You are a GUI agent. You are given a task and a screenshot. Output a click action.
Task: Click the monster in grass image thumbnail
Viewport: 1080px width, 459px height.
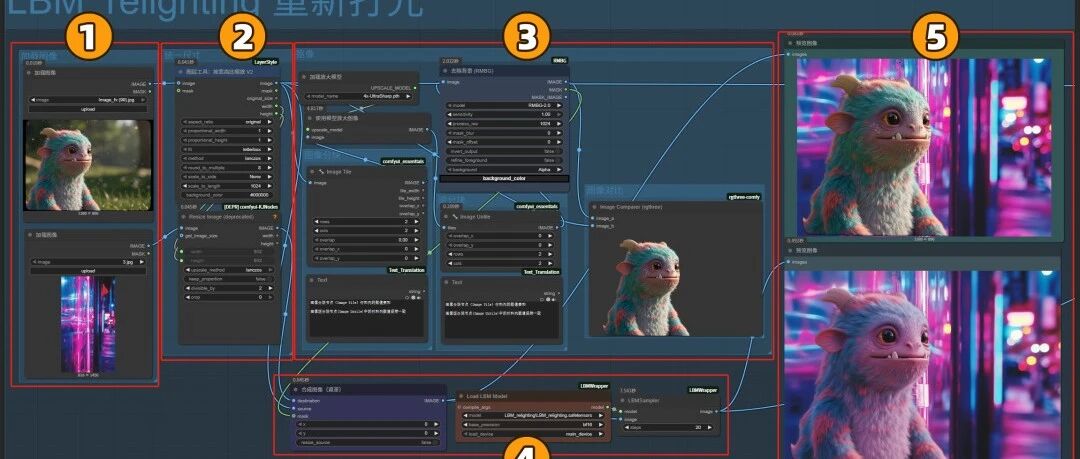point(88,165)
